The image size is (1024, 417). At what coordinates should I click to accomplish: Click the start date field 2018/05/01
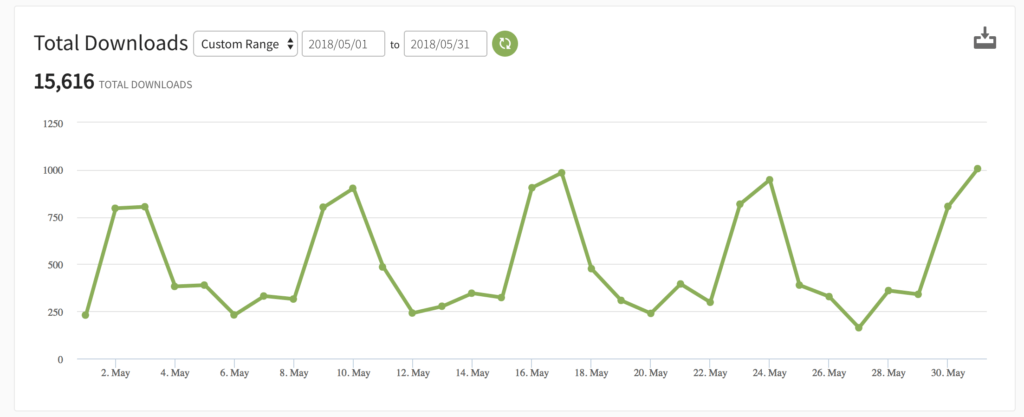click(x=343, y=43)
